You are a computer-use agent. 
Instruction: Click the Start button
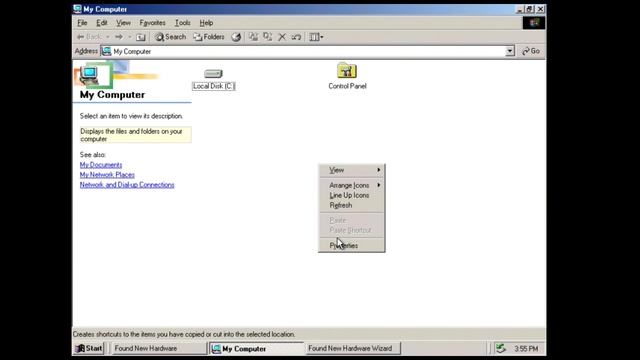pos(89,348)
